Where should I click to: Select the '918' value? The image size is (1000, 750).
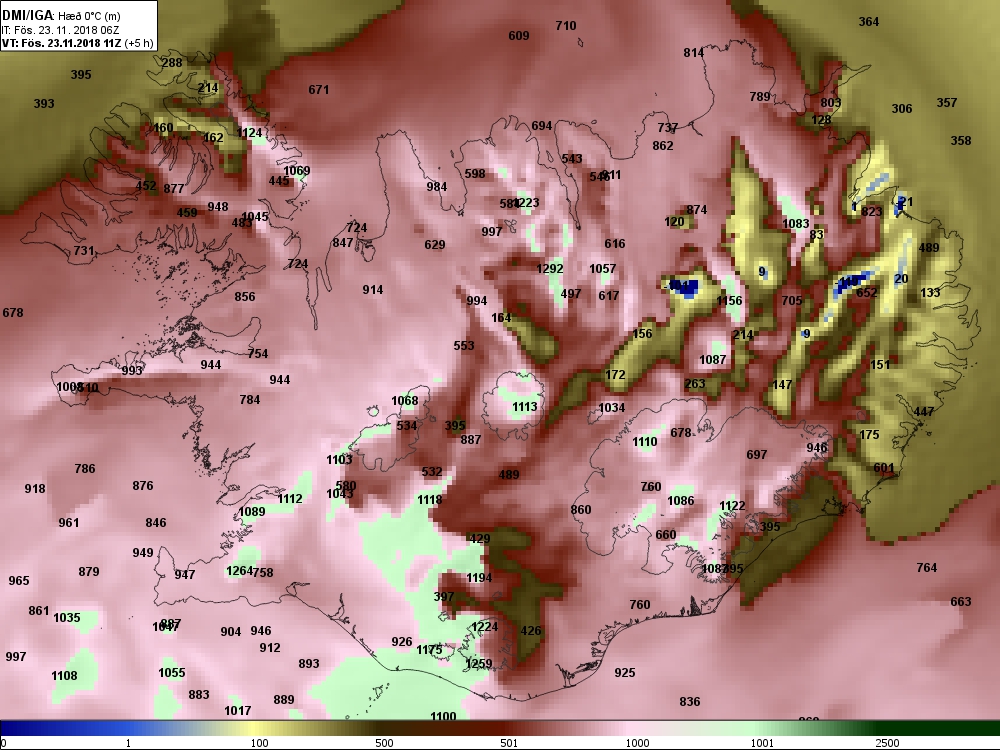pyautogui.click(x=34, y=489)
